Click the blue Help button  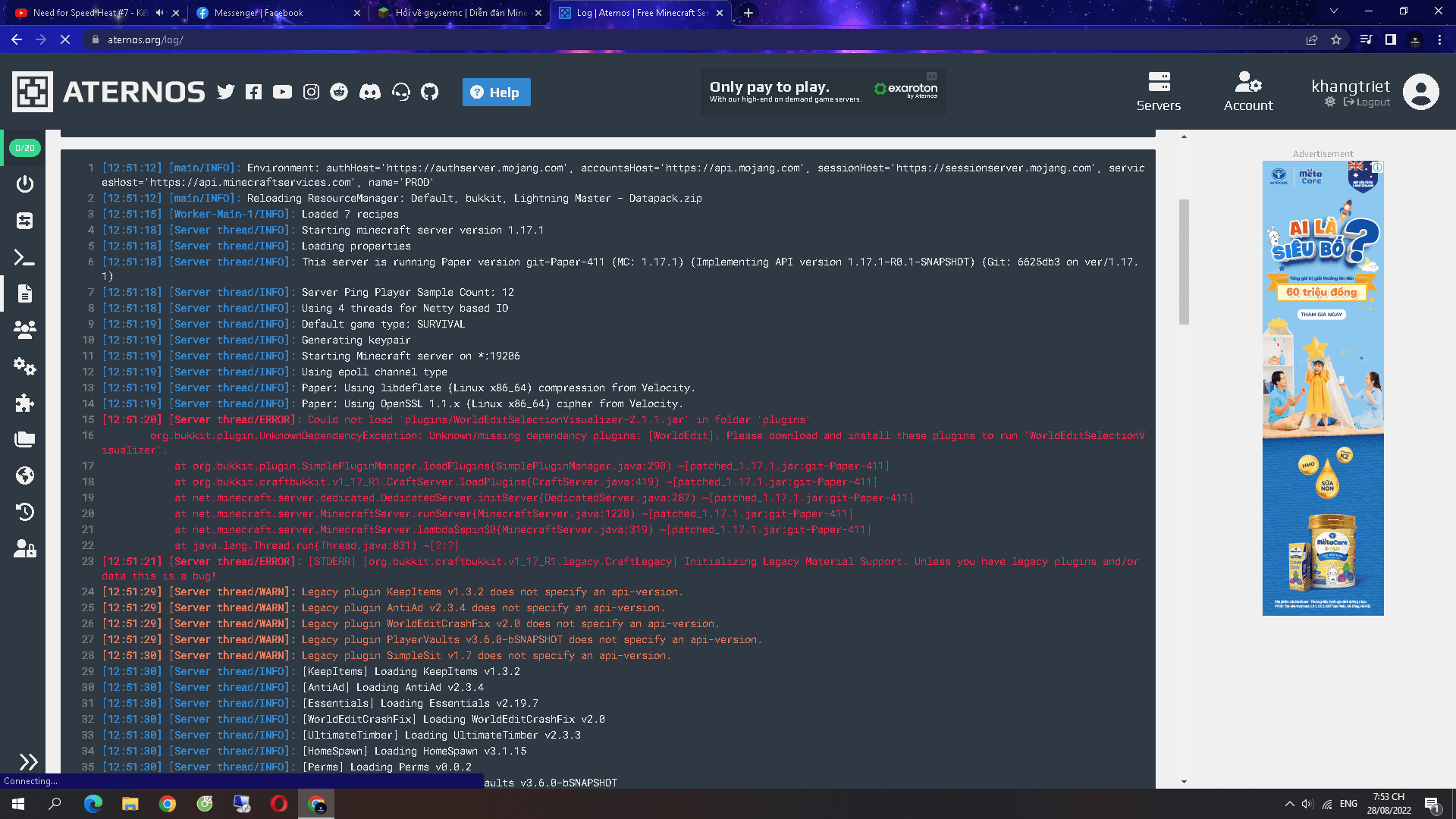tap(496, 93)
